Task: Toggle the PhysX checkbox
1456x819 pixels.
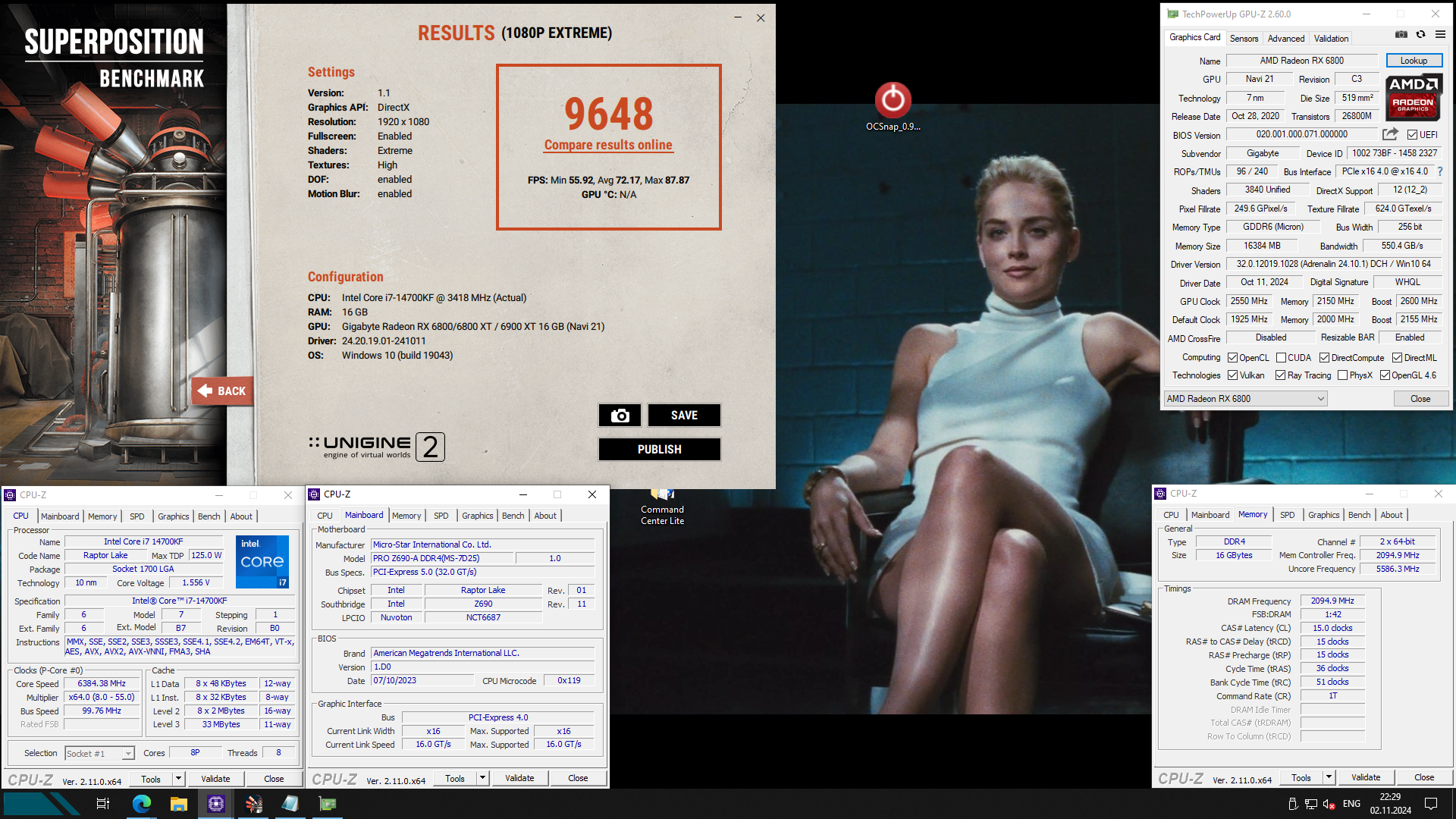Action: point(1342,375)
